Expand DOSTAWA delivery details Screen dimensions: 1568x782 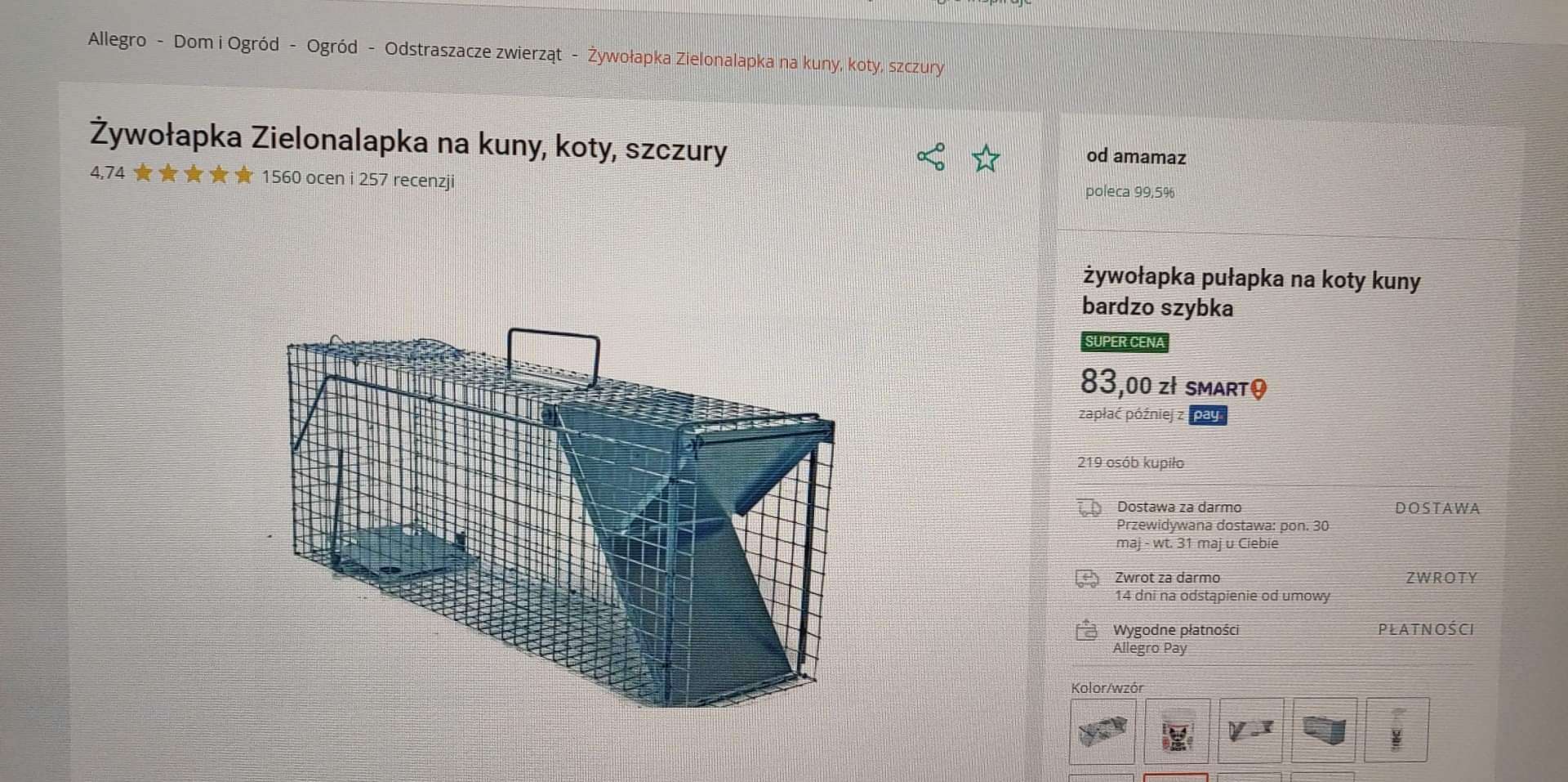tap(1437, 508)
